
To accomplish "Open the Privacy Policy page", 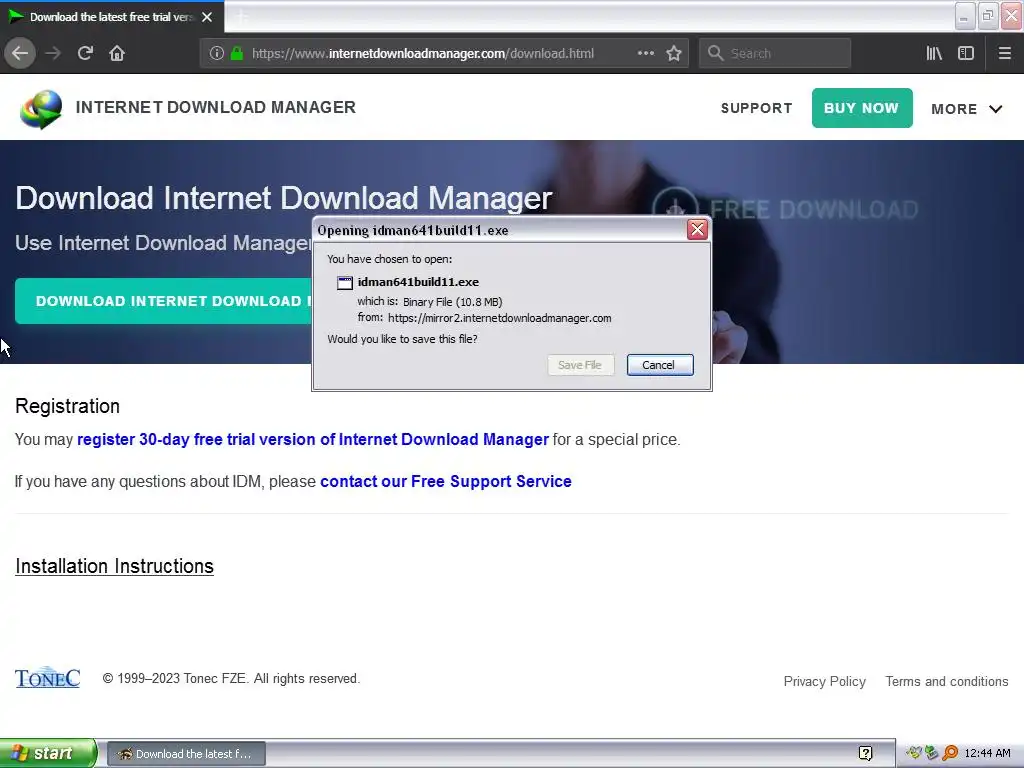I will click(x=824, y=681).
